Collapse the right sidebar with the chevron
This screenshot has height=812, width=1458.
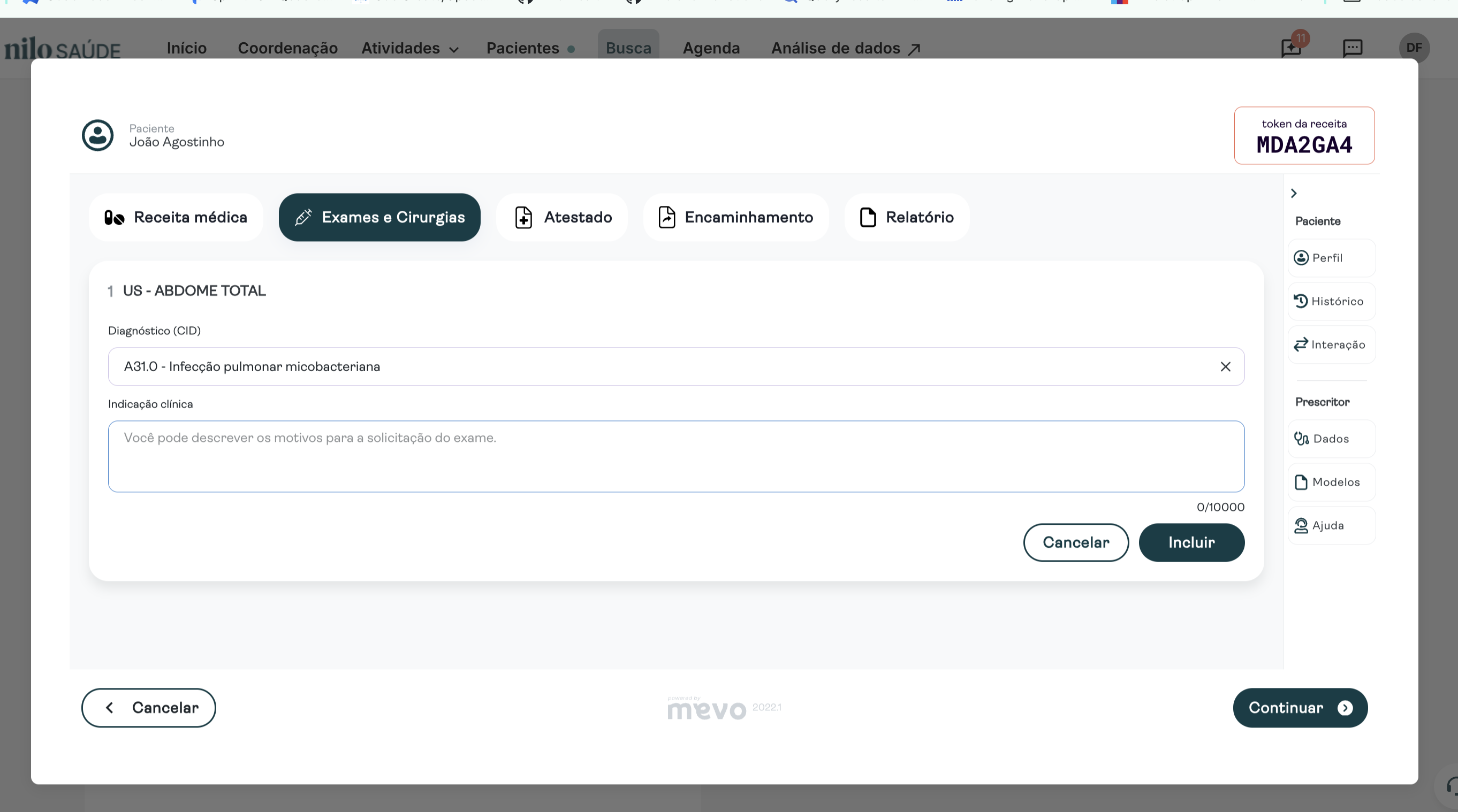coord(1294,193)
